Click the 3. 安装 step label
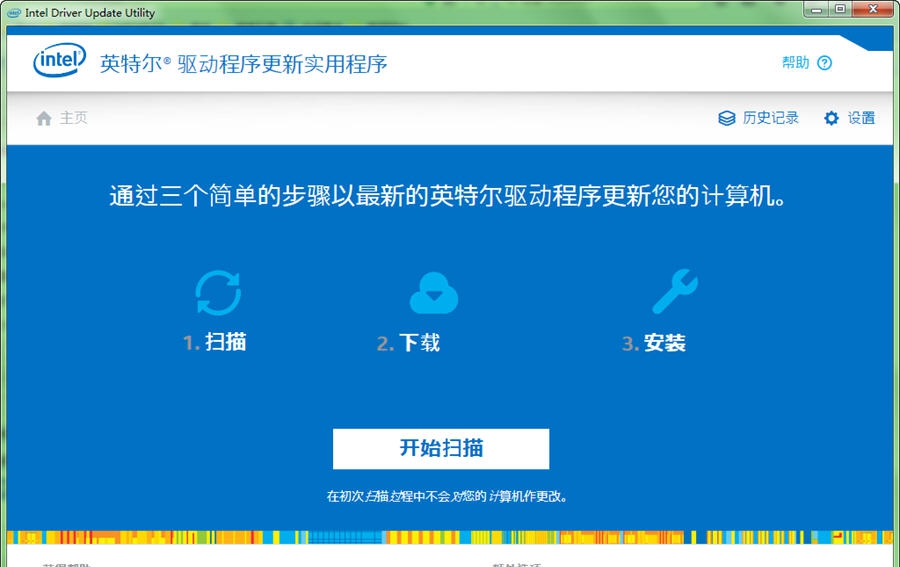The image size is (900, 567). pos(654,343)
